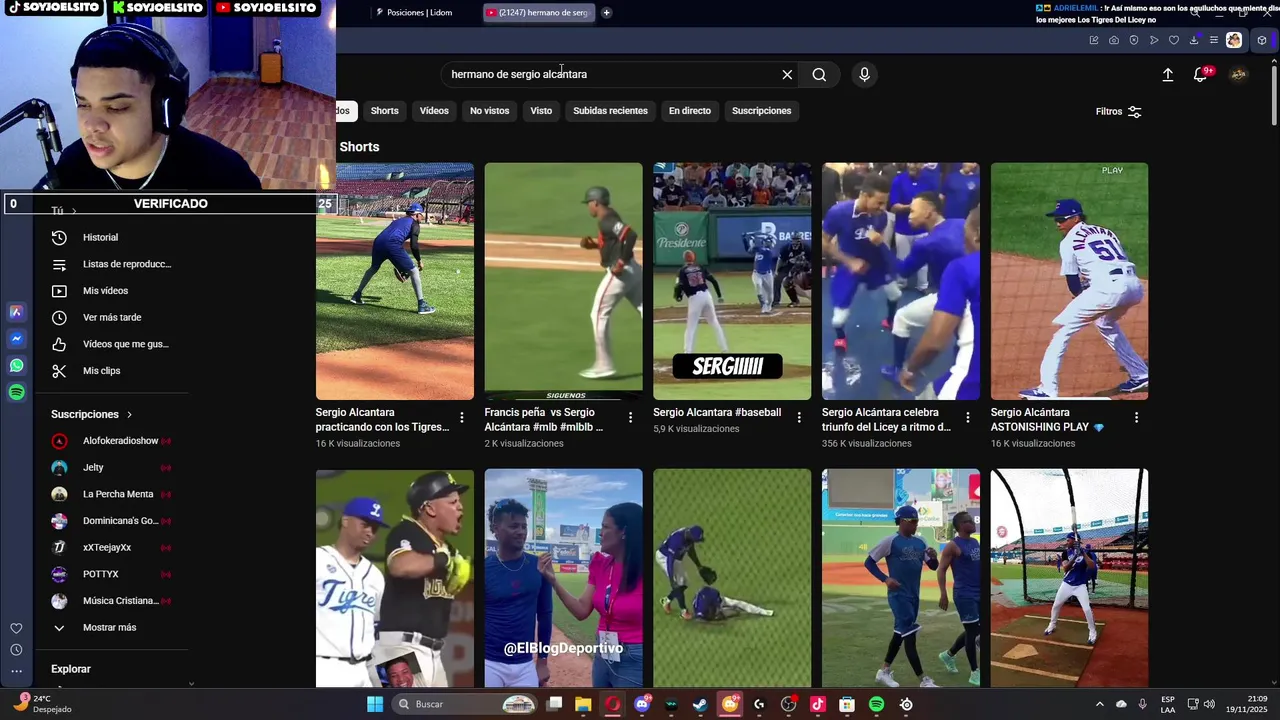
Task: Click the heart bookmark icon in address bar
Action: coord(1174,40)
